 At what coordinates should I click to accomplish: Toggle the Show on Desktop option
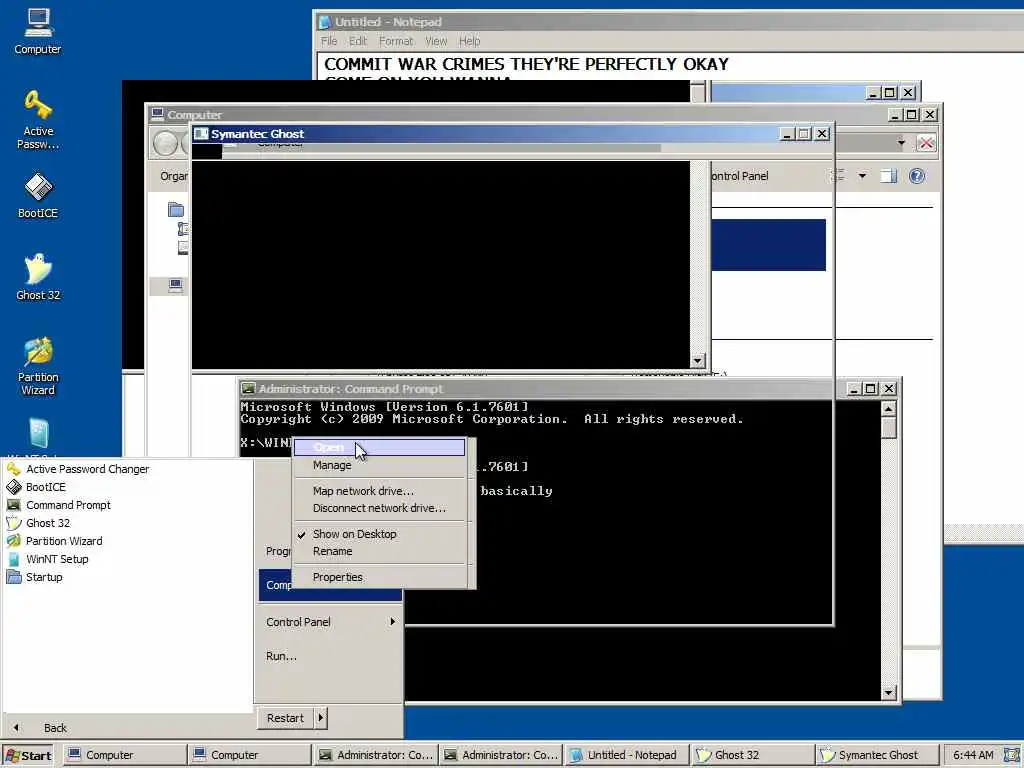point(379,534)
